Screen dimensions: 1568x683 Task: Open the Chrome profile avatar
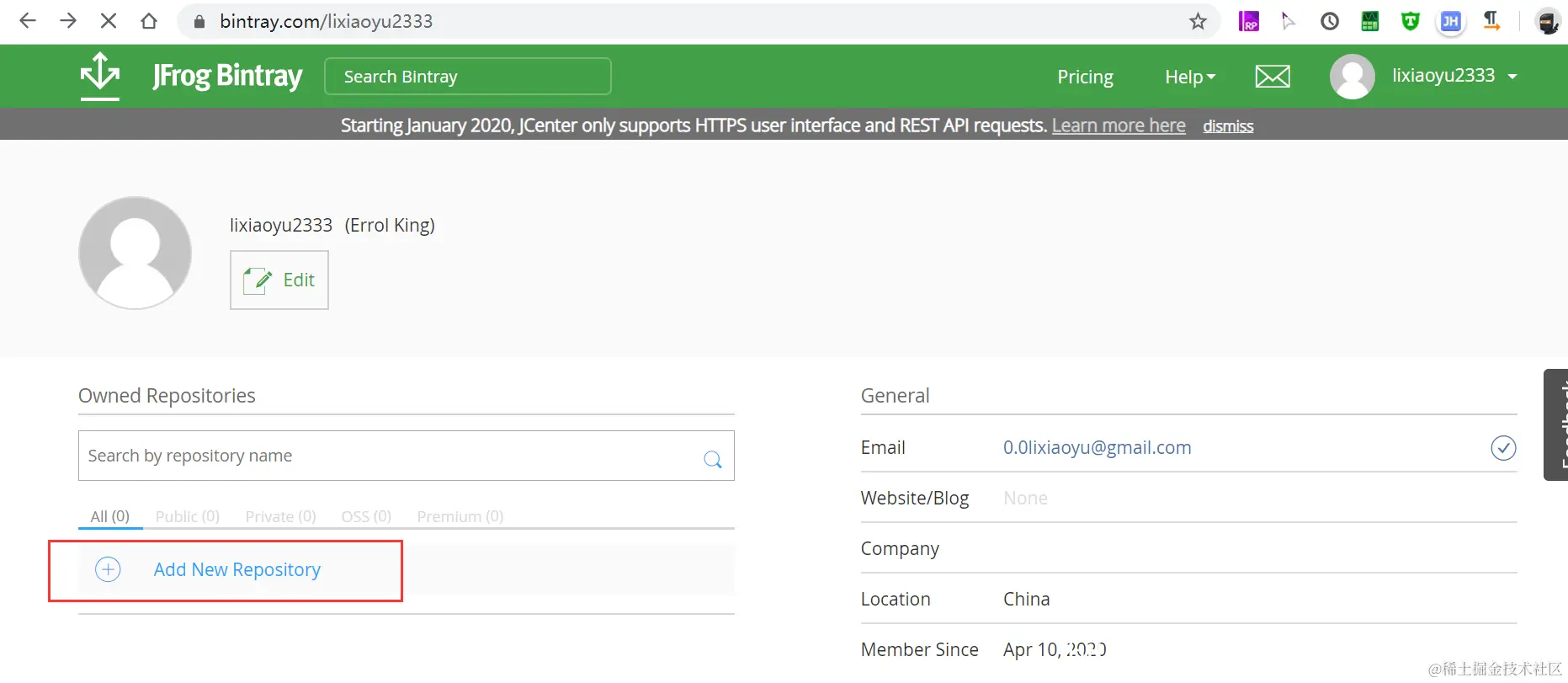pos(1547,21)
